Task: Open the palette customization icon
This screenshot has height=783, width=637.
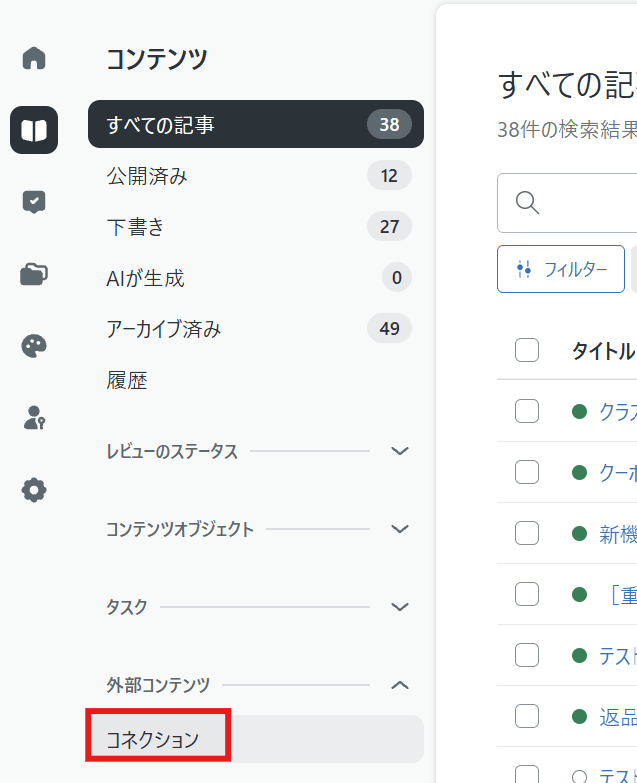Action: coord(34,346)
